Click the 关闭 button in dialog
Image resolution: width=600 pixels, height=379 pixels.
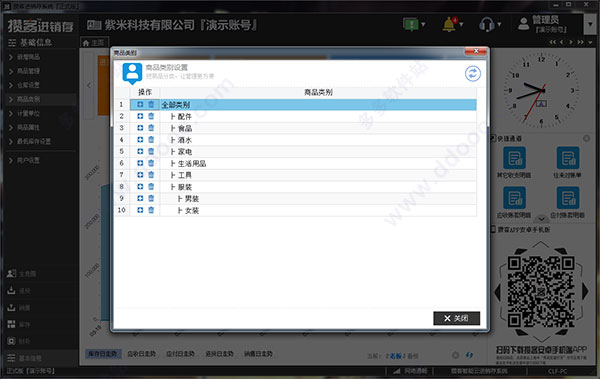tap(457, 318)
